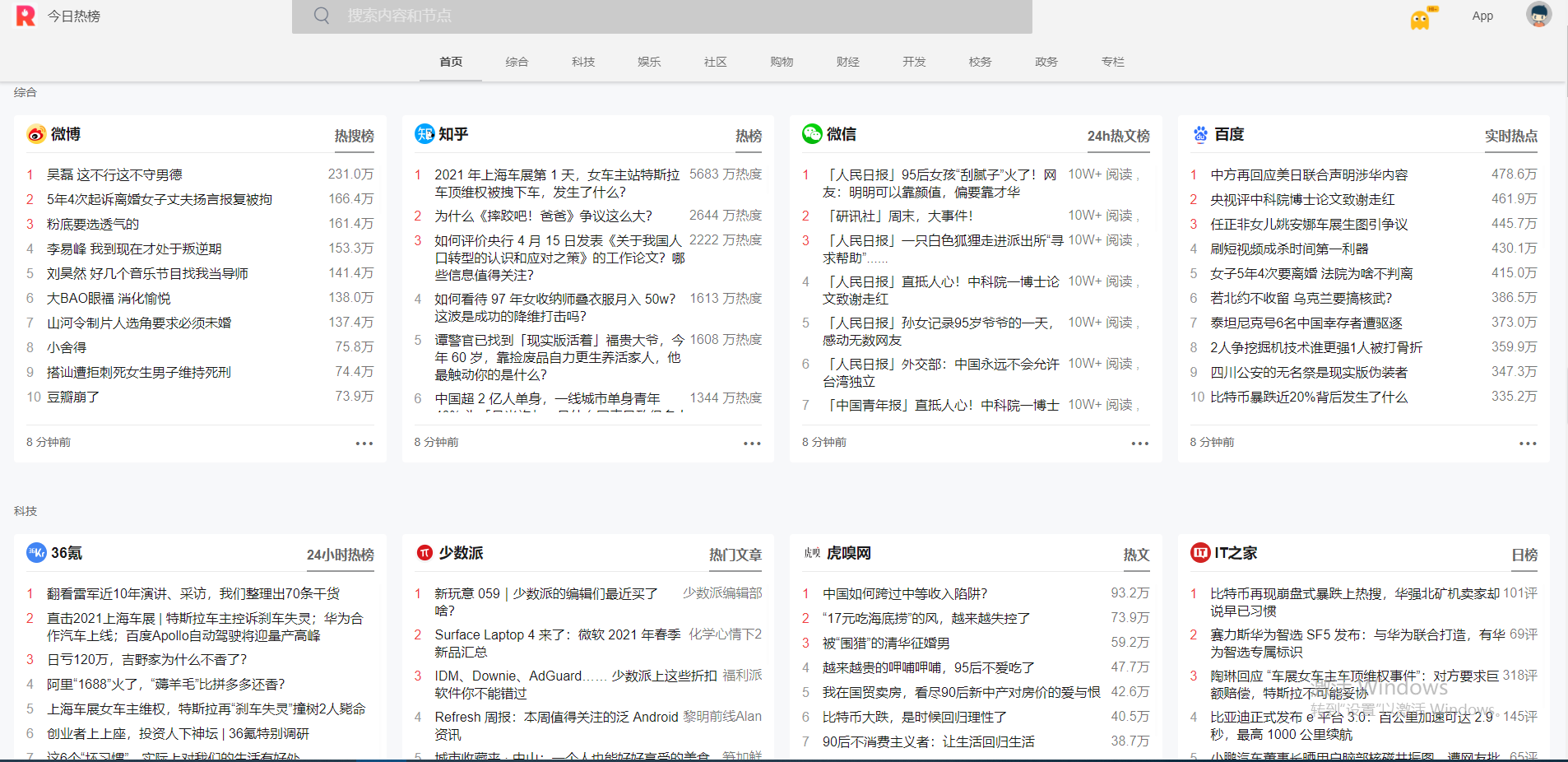Open Baidu topic 比特币暴跌近20%背后发生了什么
The image size is (1568, 762).
(x=1309, y=397)
